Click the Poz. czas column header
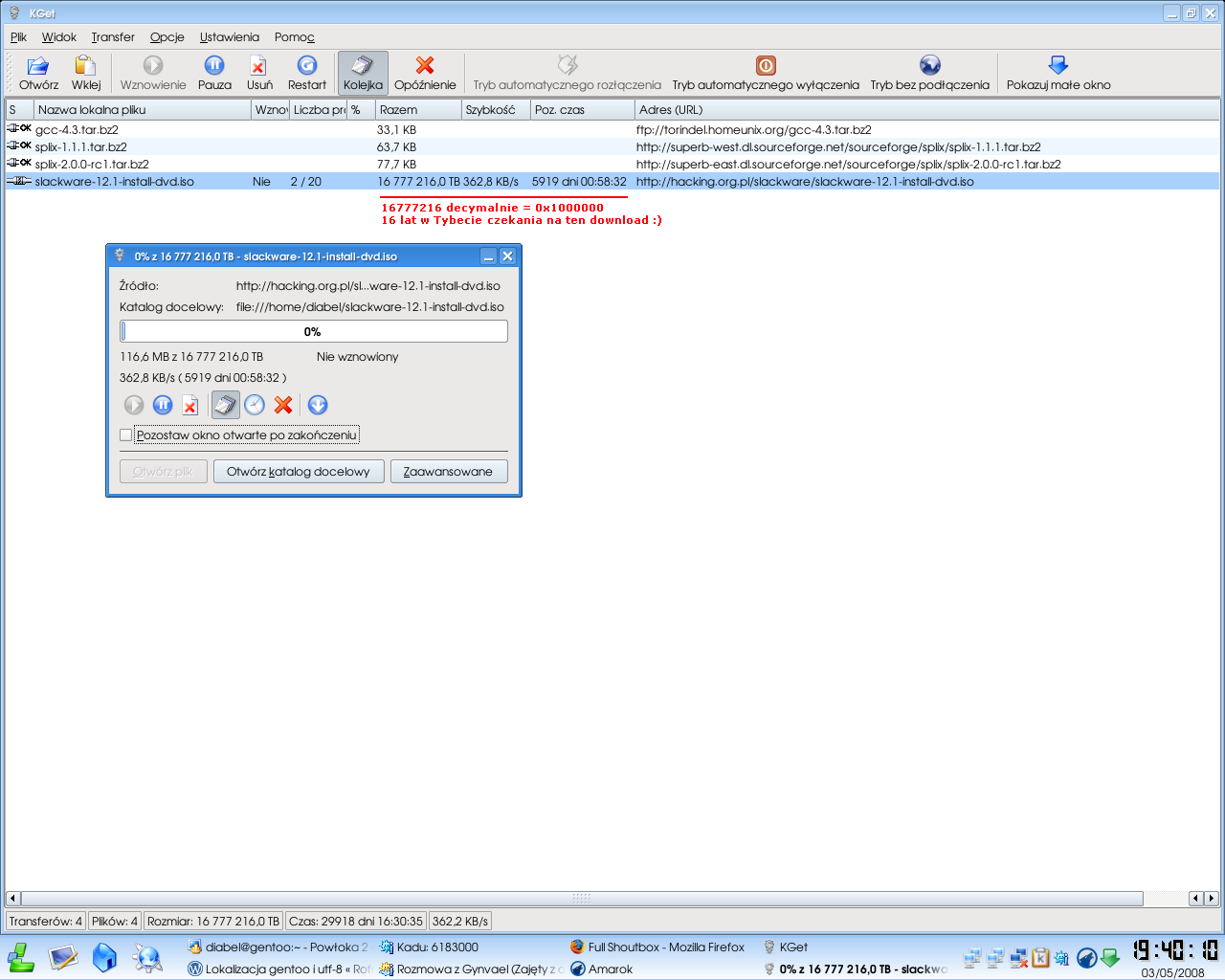1225x980 pixels. (x=582, y=110)
